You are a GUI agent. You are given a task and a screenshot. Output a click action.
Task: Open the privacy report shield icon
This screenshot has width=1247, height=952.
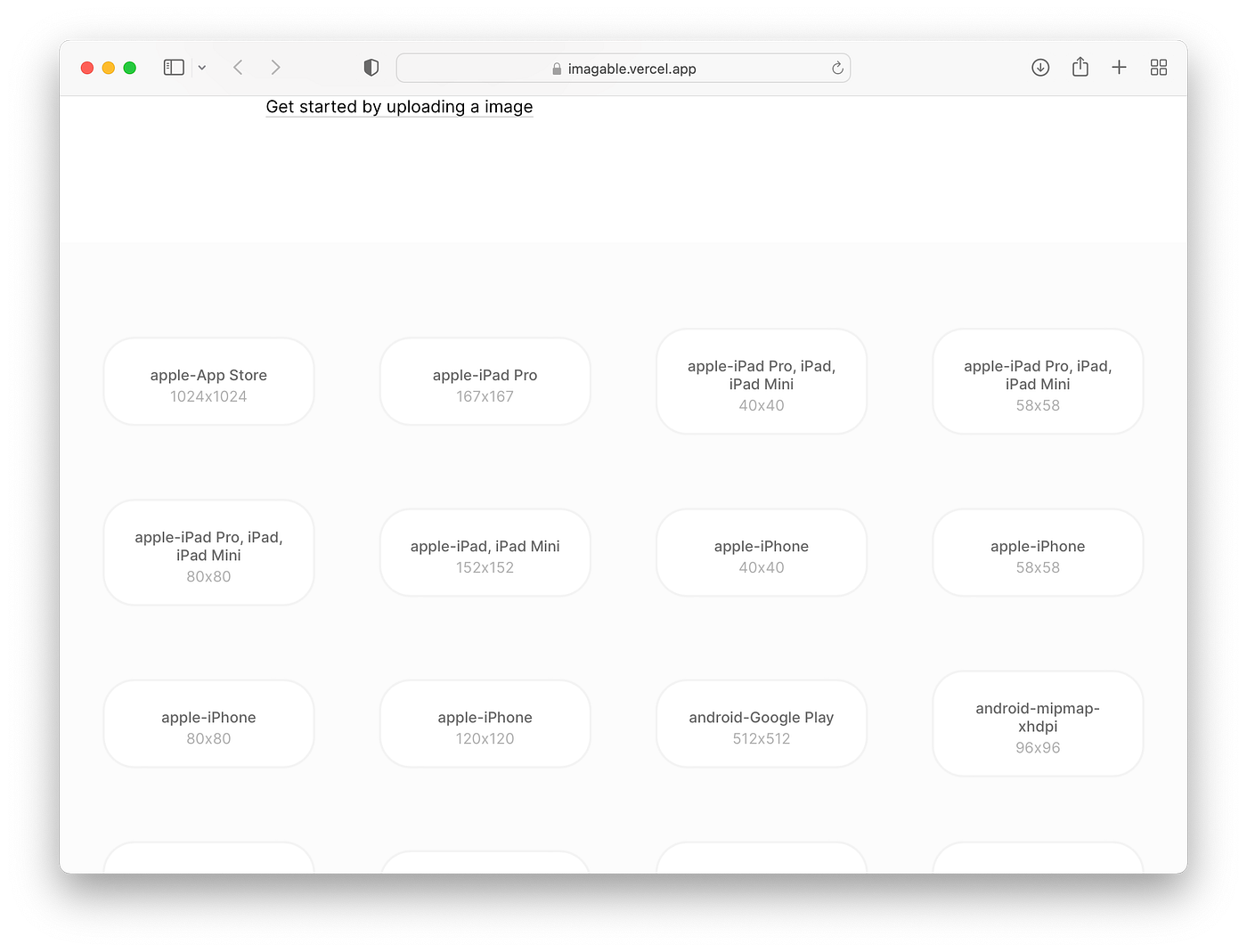(371, 68)
